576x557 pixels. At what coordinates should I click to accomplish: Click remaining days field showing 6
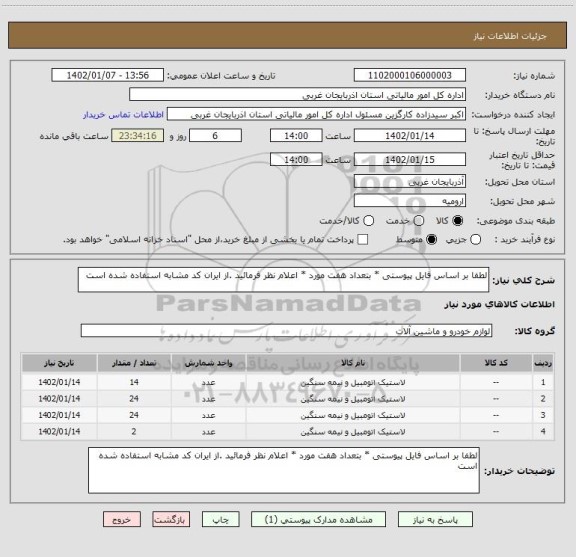(215, 136)
